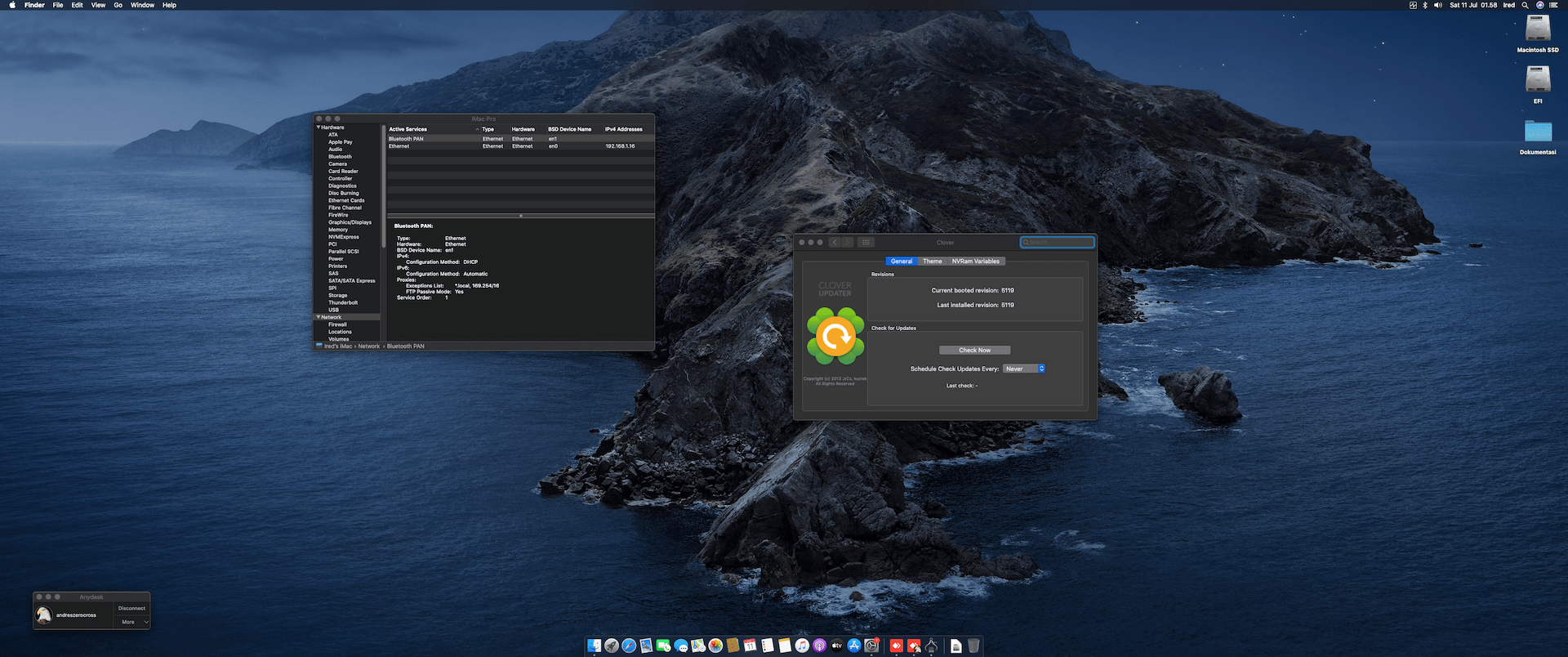The image size is (1568, 657).
Task: Open Safari from the dock
Action: tap(629, 646)
